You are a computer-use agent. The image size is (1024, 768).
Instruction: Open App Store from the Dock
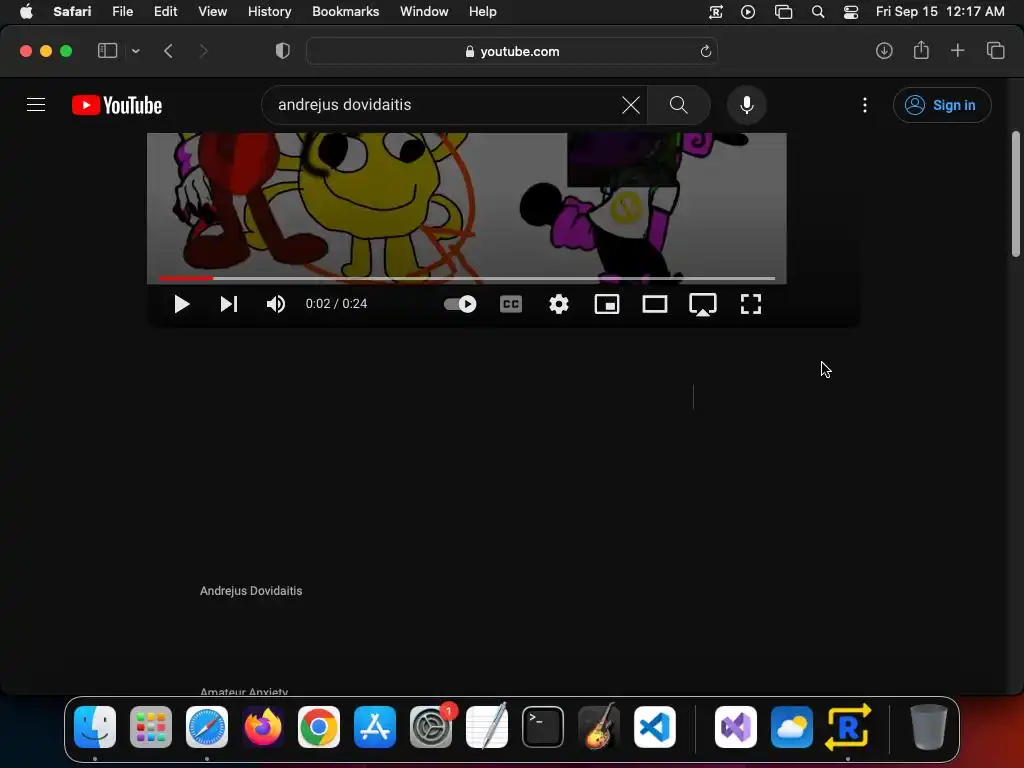(375, 727)
